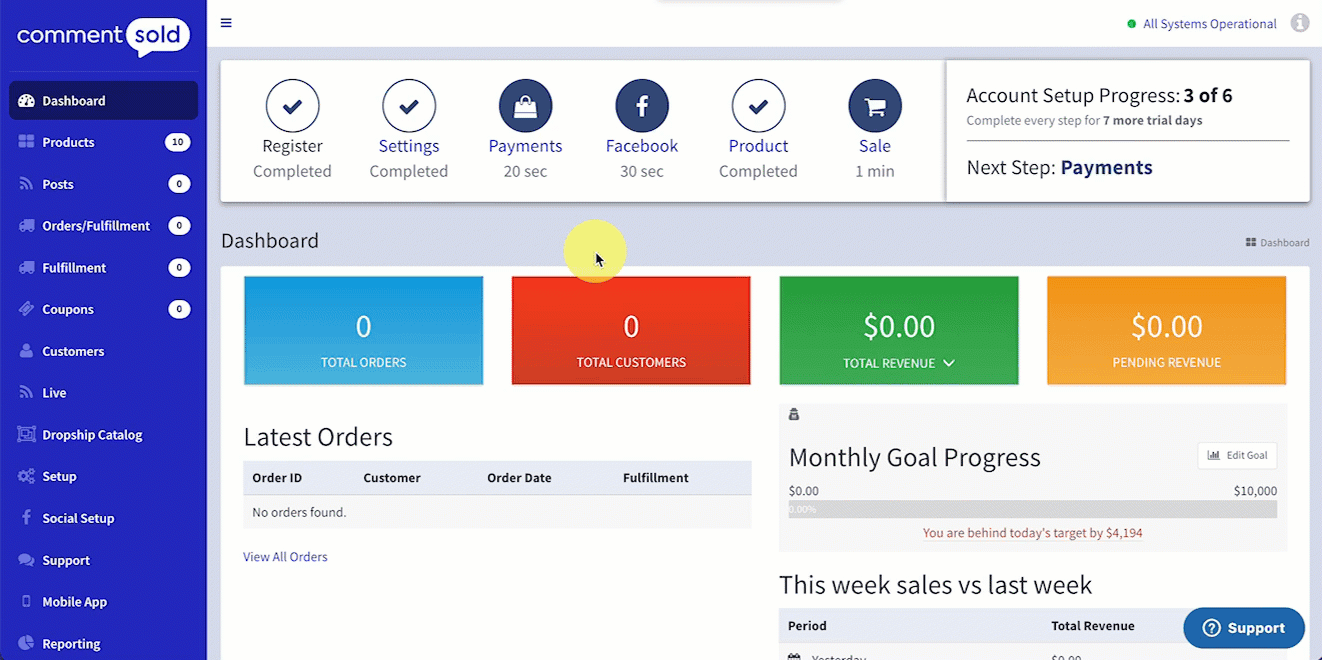Click the Payments shopping bag icon
Image resolution: width=1322 pixels, height=660 pixels.
[x=525, y=105]
